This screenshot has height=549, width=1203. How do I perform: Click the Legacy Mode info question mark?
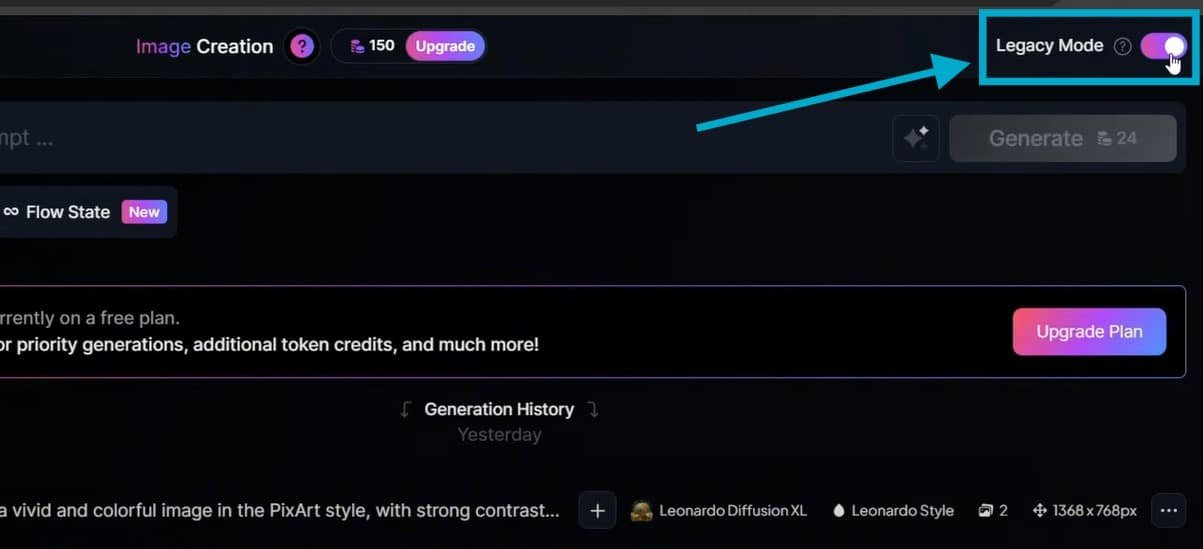click(x=1122, y=46)
